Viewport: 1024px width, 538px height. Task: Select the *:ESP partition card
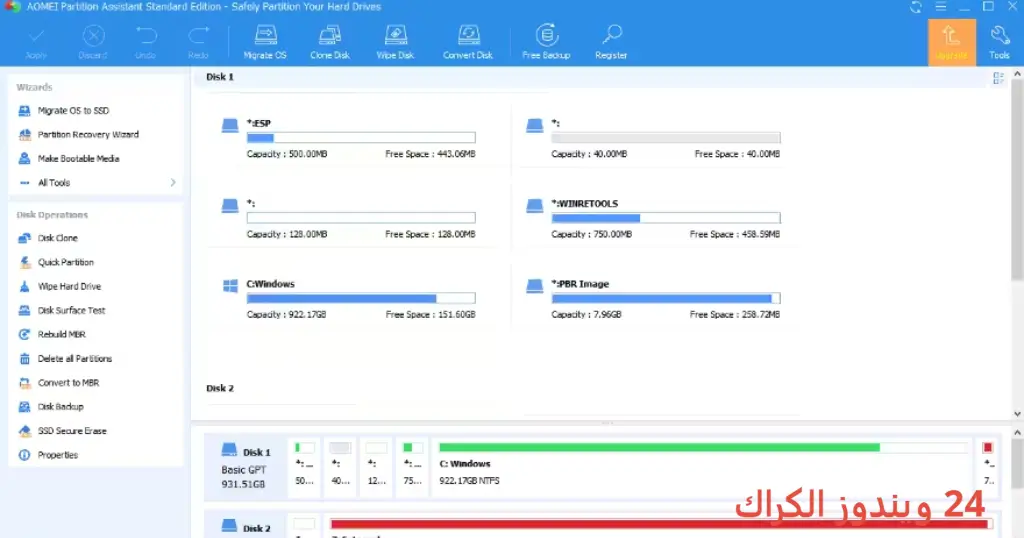[349, 138]
